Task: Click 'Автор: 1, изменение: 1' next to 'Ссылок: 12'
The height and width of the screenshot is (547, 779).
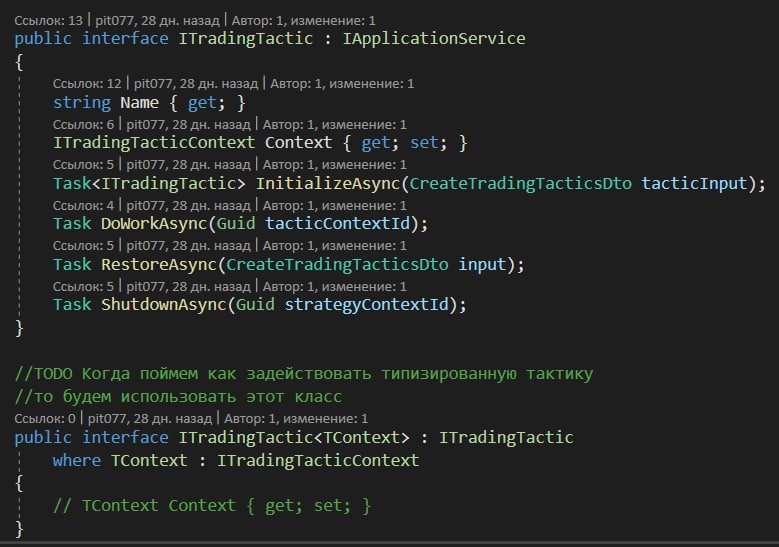Action: tap(342, 83)
